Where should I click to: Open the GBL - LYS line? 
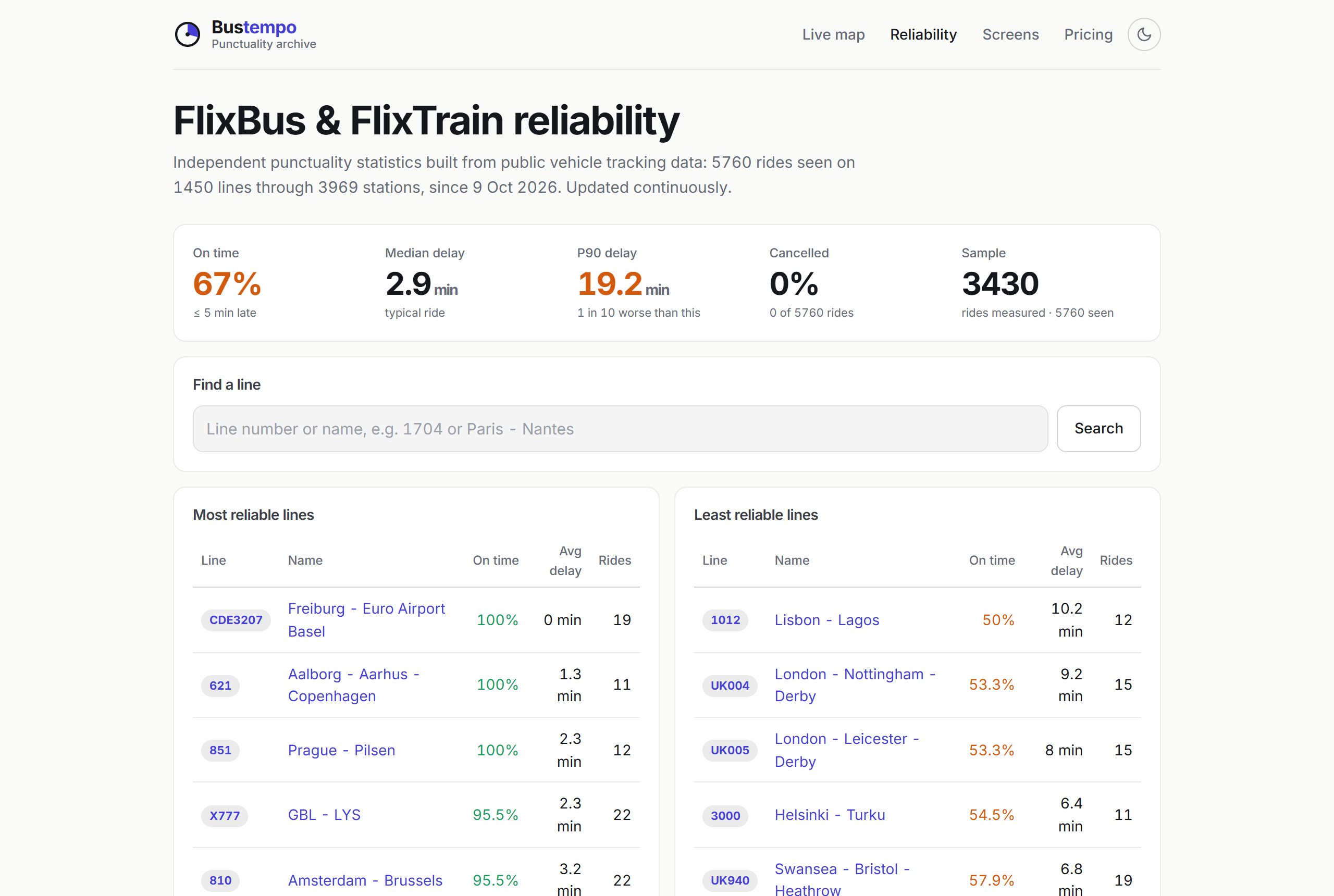(324, 815)
